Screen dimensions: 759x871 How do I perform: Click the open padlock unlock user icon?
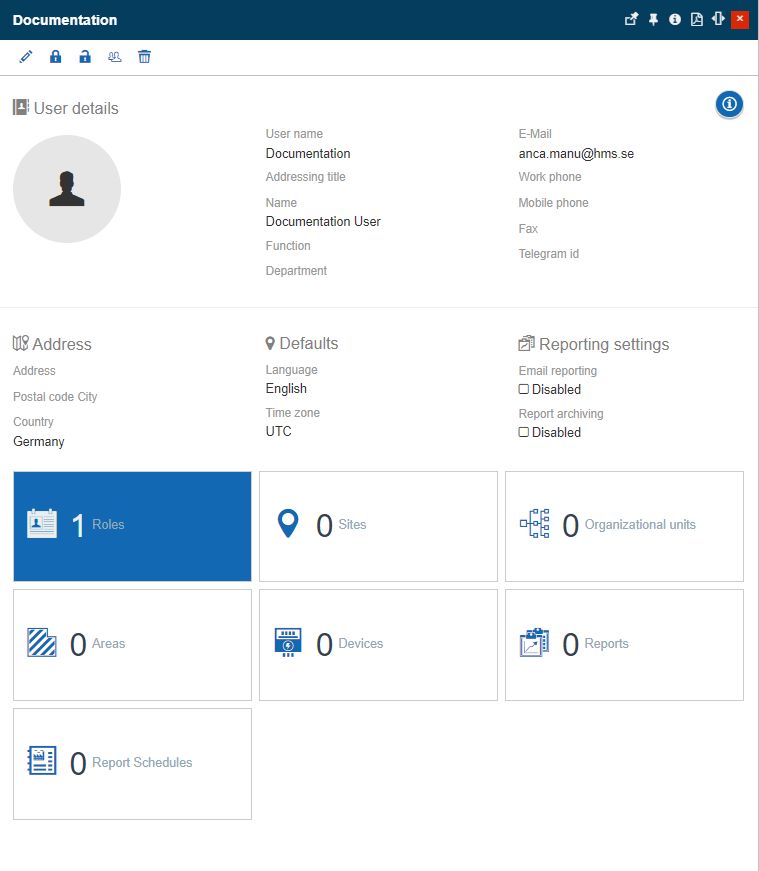85,57
